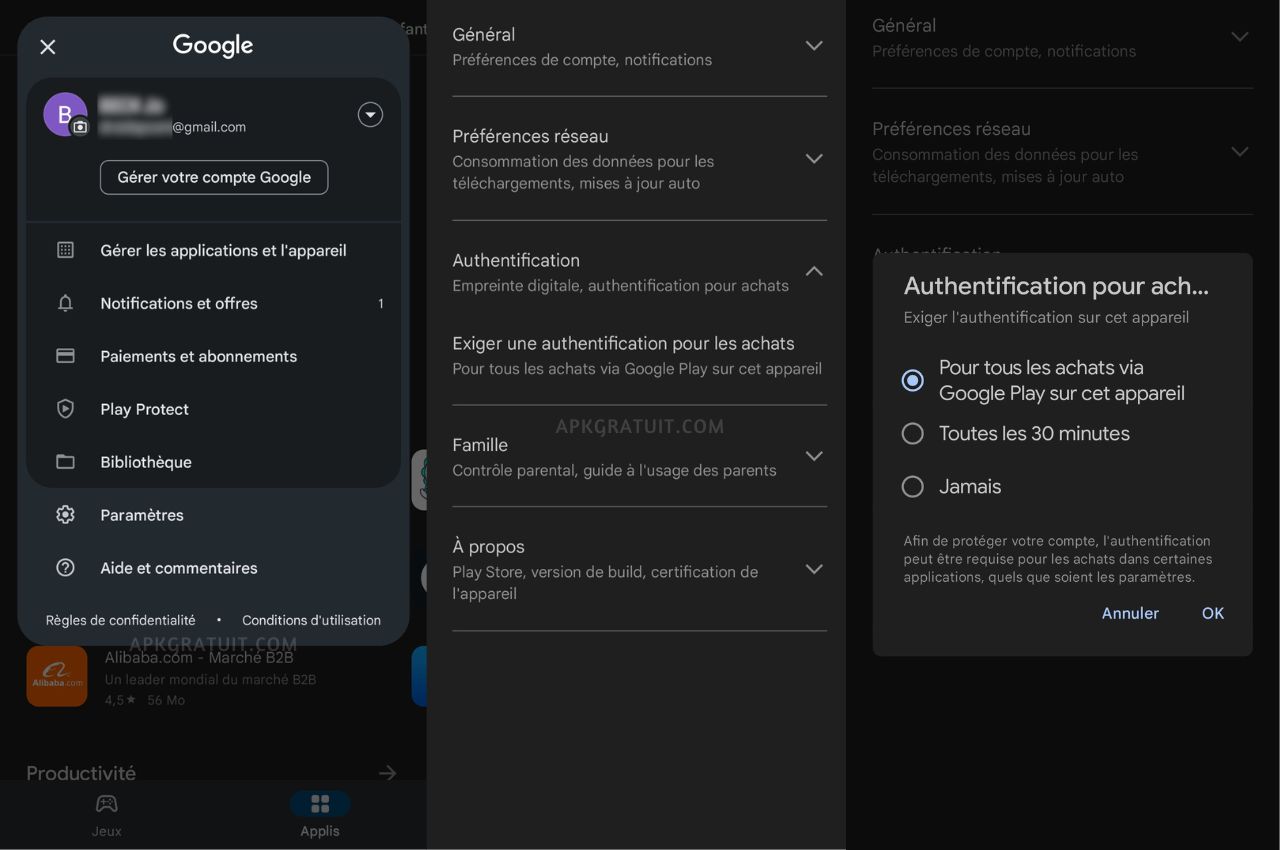Click the gear icon for Paramètres
This screenshot has height=850, width=1280.
pos(65,515)
